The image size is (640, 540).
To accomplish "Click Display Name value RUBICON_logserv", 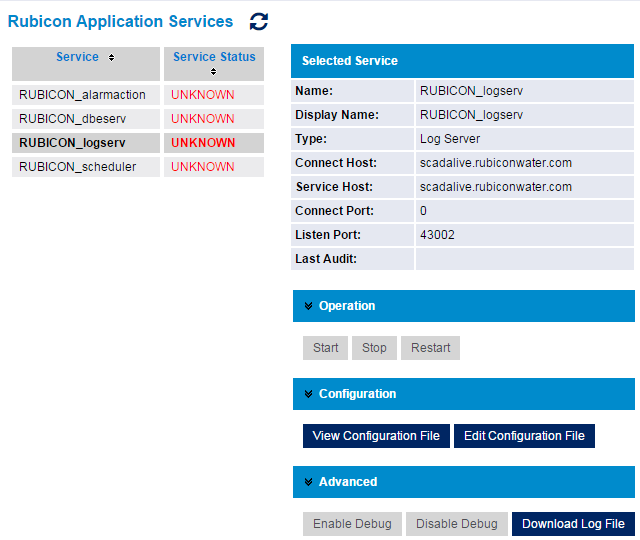I will click(x=471, y=115).
